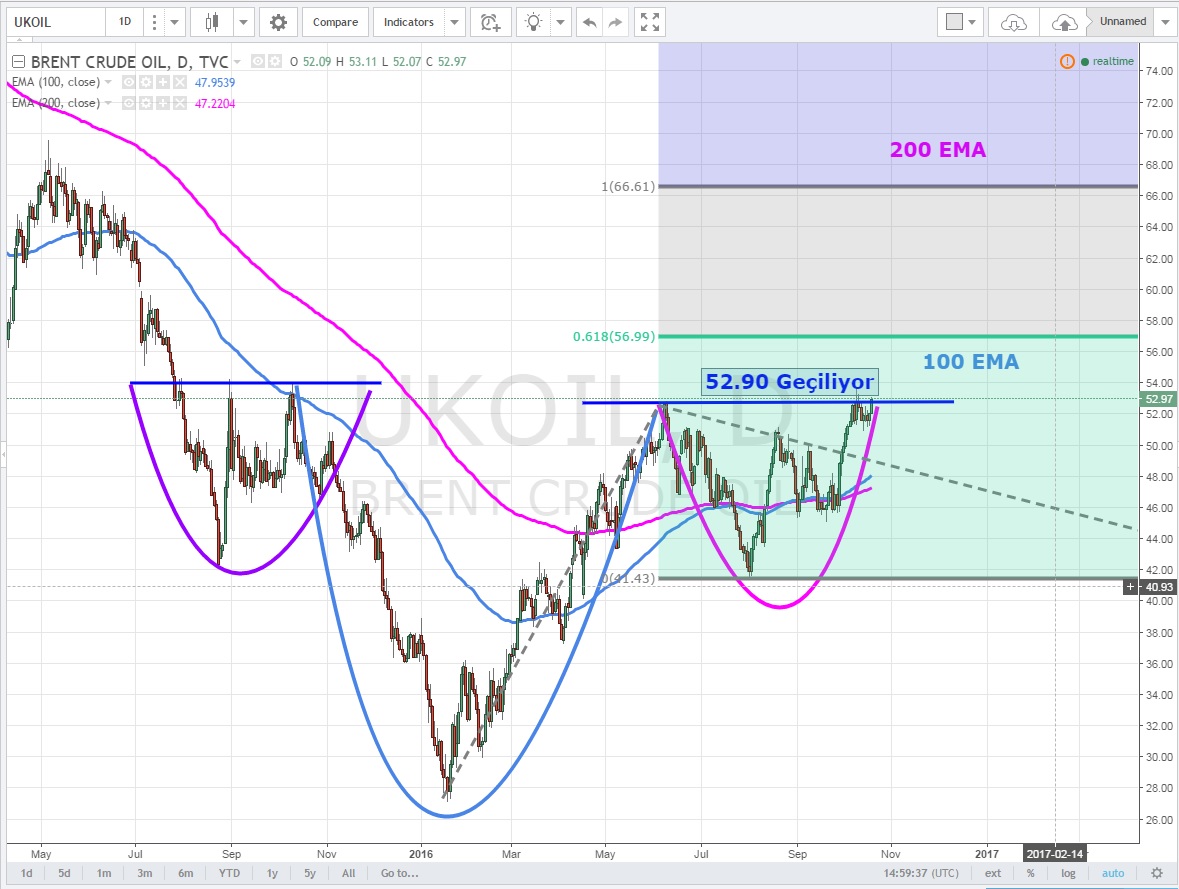Click the candlestick chart style icon
Viewport: 1179px width, 889px height.
click(x=211, y=22)
